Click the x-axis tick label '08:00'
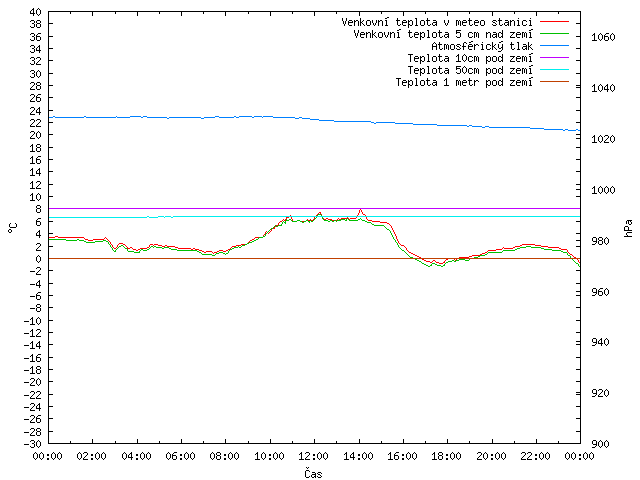Viewport: 640px width, 480px height. [x=225, y=456]
